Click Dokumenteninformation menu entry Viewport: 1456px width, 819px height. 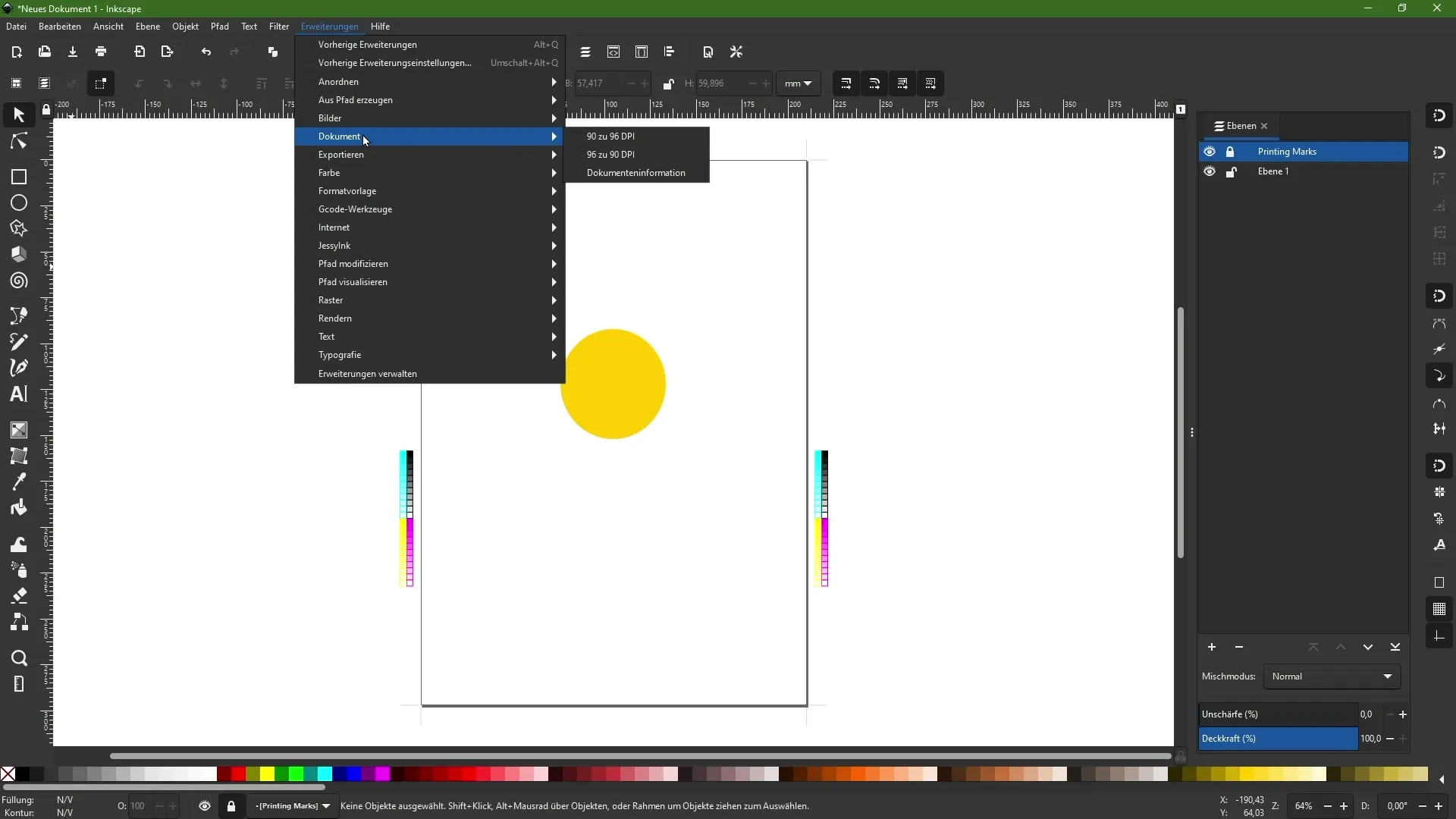(x=636, y=172)
